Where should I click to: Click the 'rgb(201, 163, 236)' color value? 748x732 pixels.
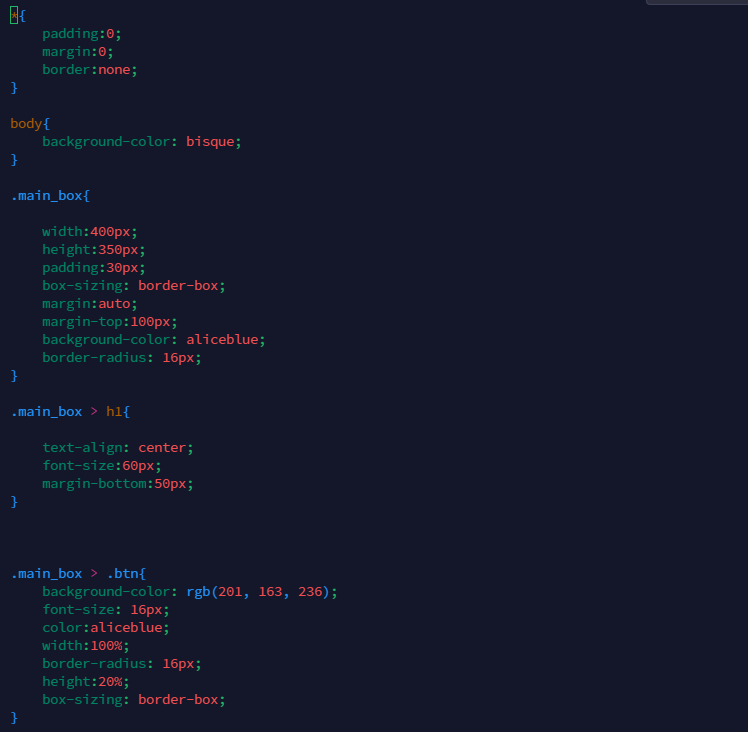pos(258,592)
